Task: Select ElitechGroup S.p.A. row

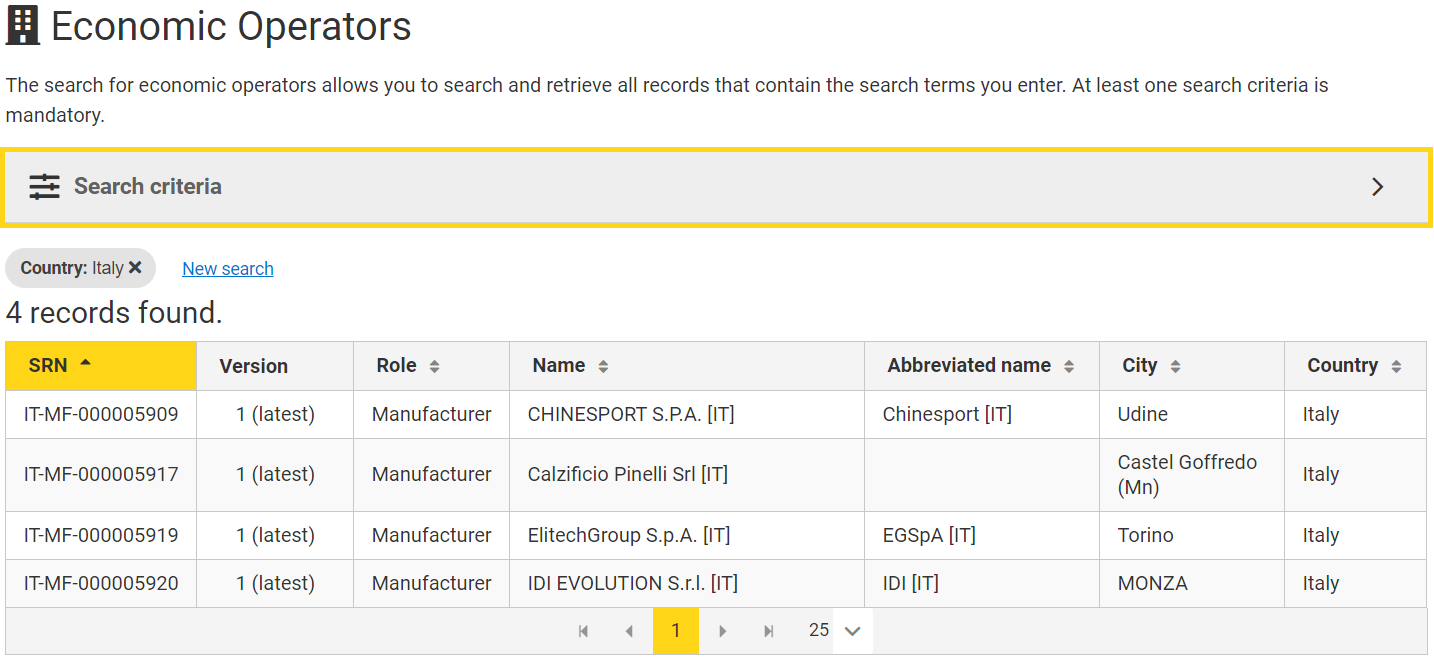Action: coord(716,535)
